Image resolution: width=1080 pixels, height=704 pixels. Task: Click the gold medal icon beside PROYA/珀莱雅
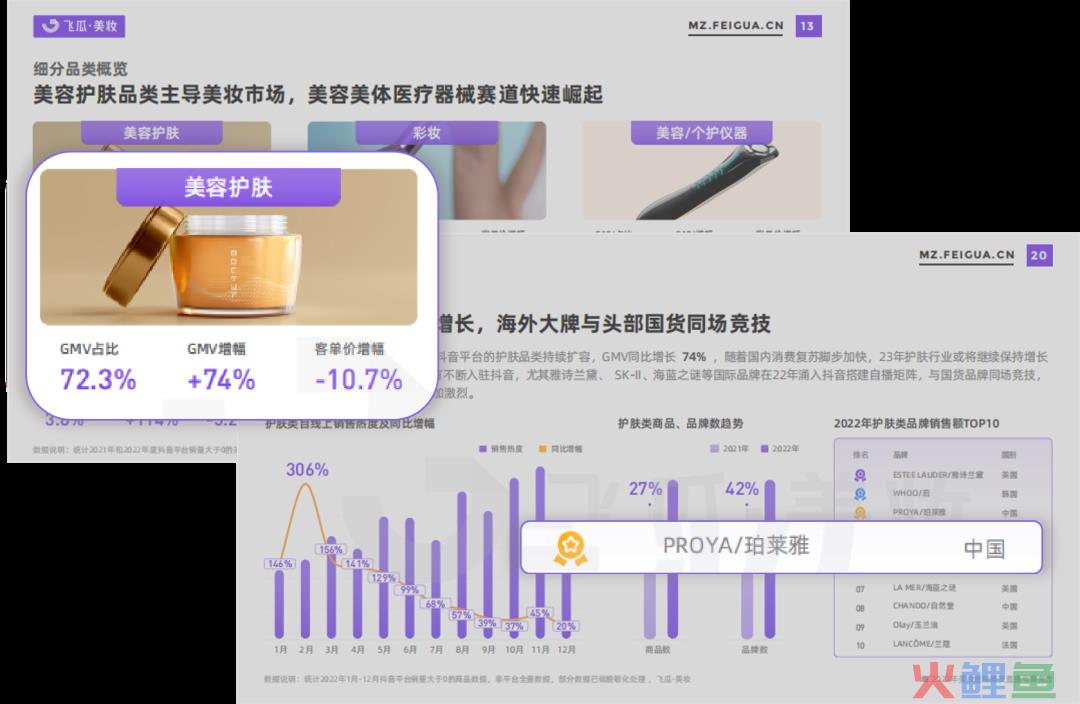click(571, 548)
